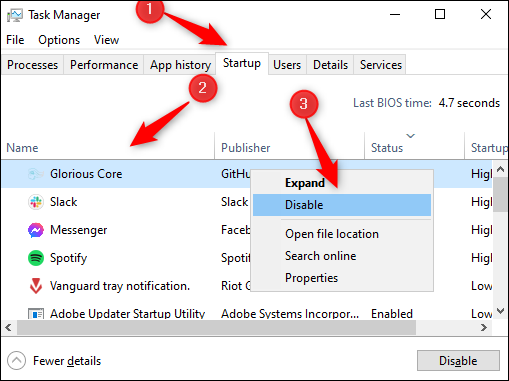Choose Search online in context menu
The height and width of the screenshot is (381, 509).
click(342, 256)
